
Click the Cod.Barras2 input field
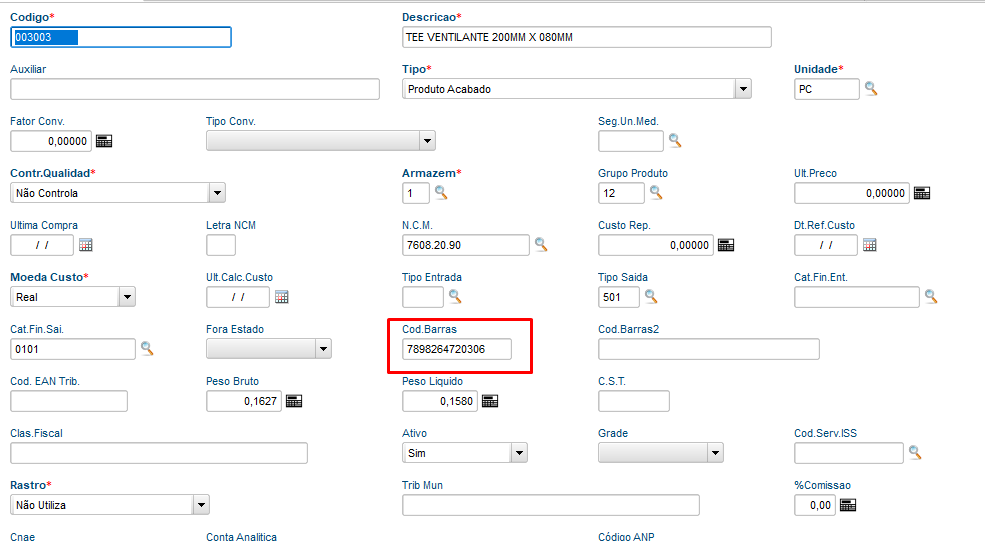[x=709, y=349]
